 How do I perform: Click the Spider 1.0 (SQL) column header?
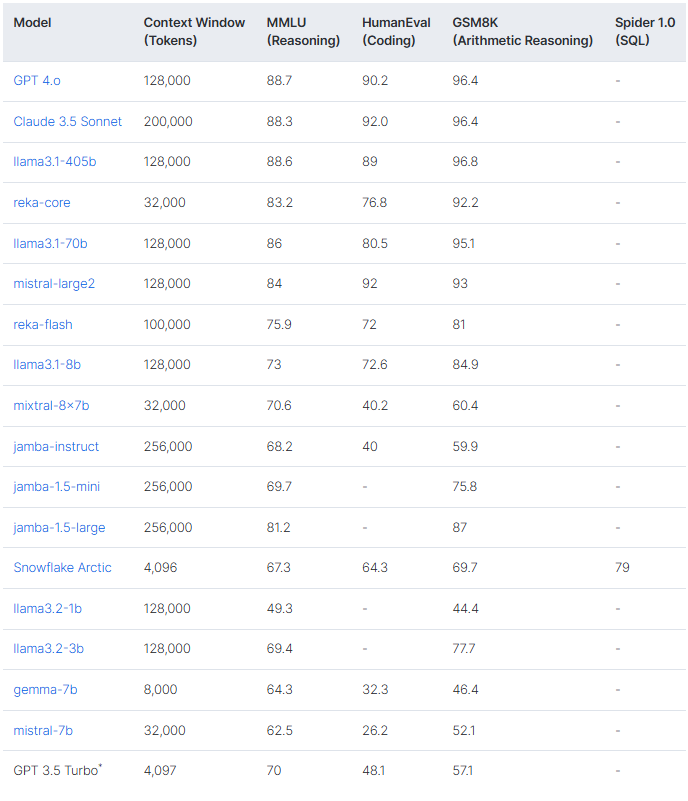click(646, 31)
